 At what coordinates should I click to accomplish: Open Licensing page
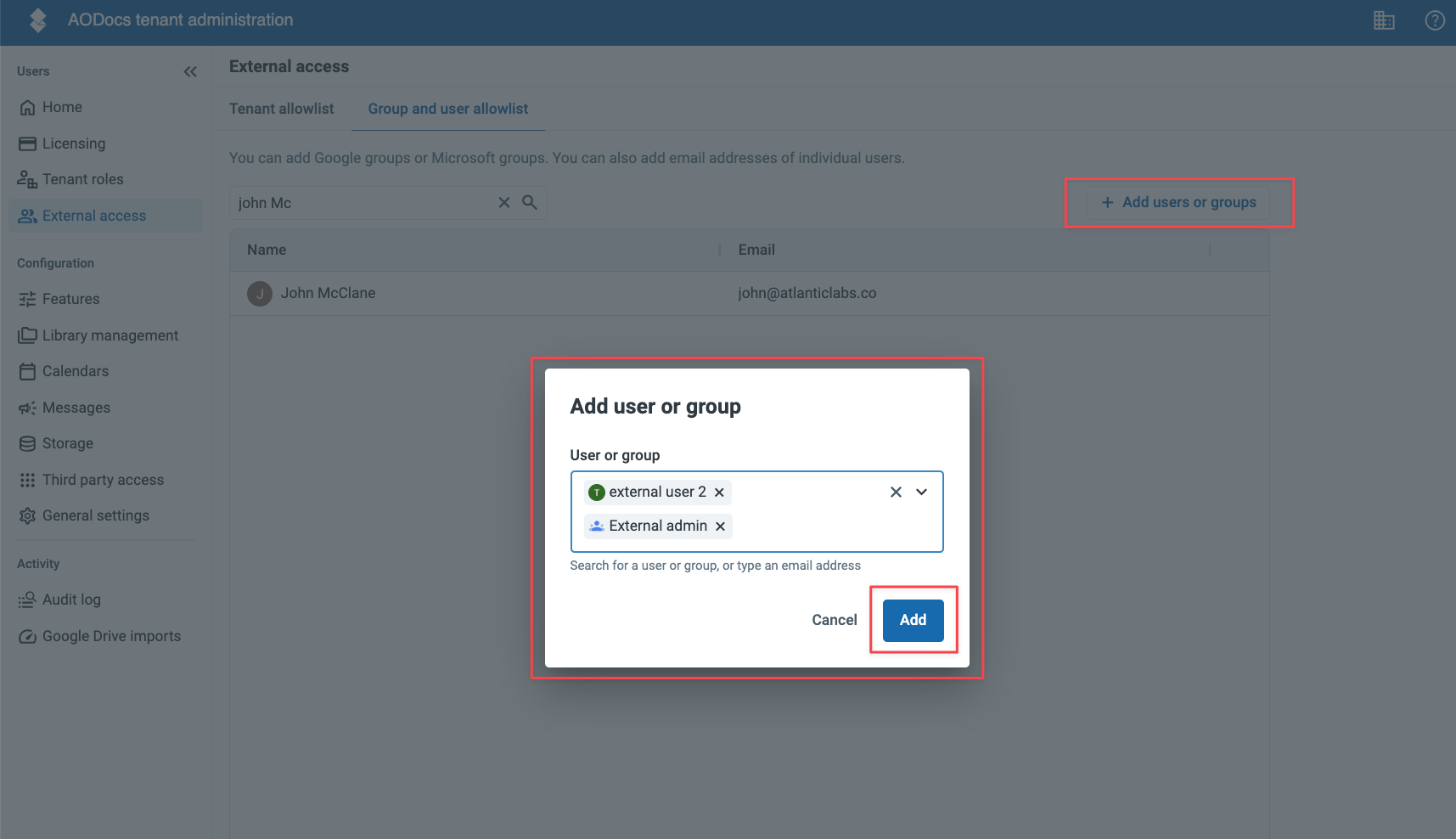click(105, 144)
